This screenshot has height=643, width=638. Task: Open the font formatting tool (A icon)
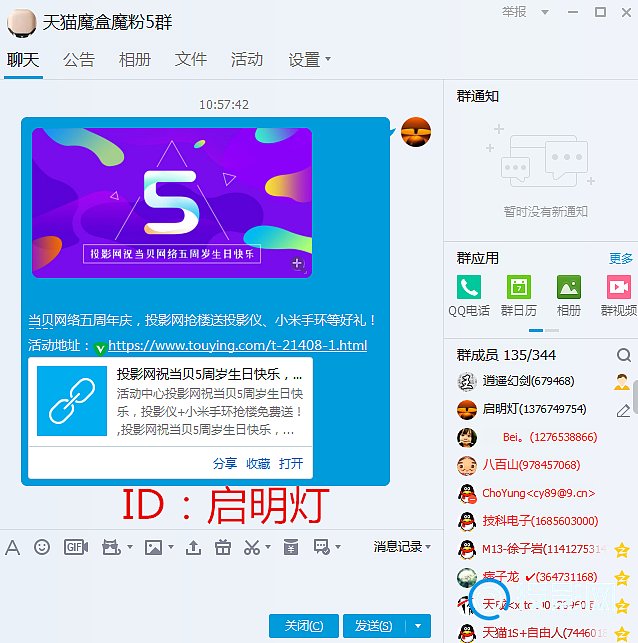[x=13, y=547]
